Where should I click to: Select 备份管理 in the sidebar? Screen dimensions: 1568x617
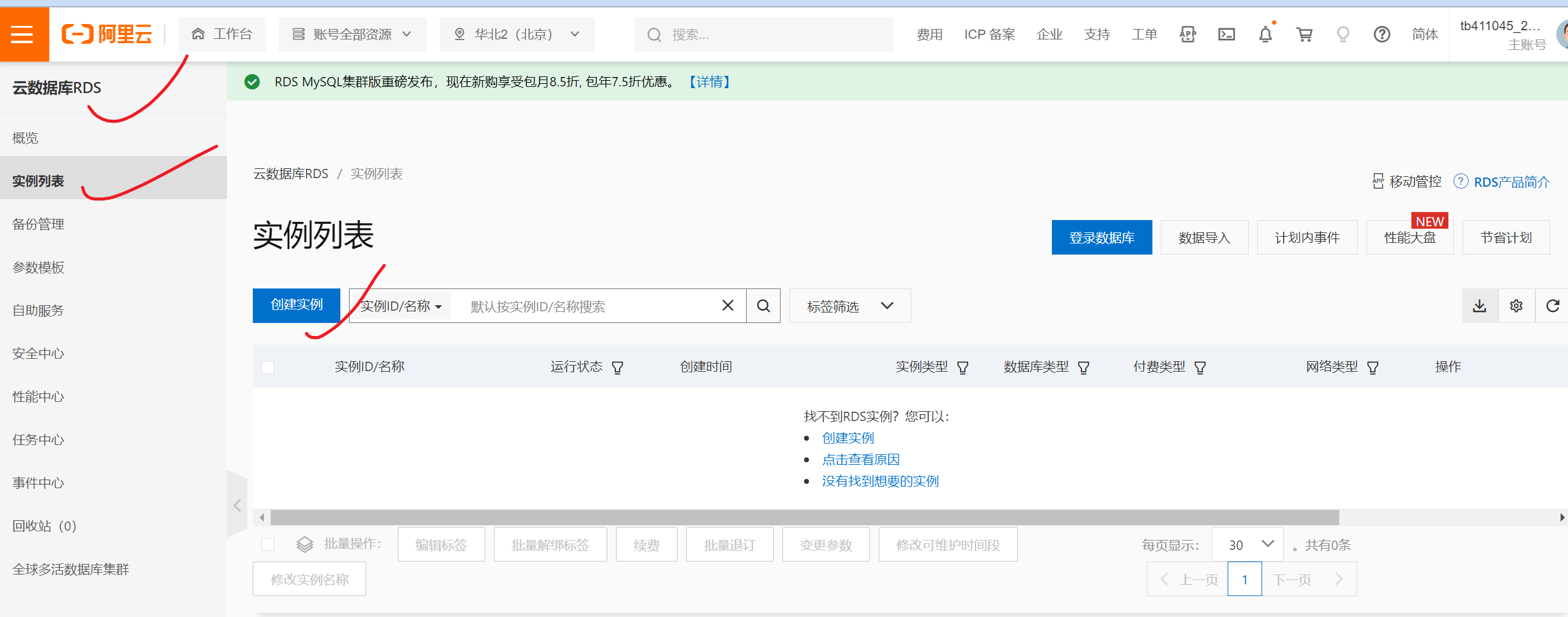pyautogui.click(x=38, y=224)
